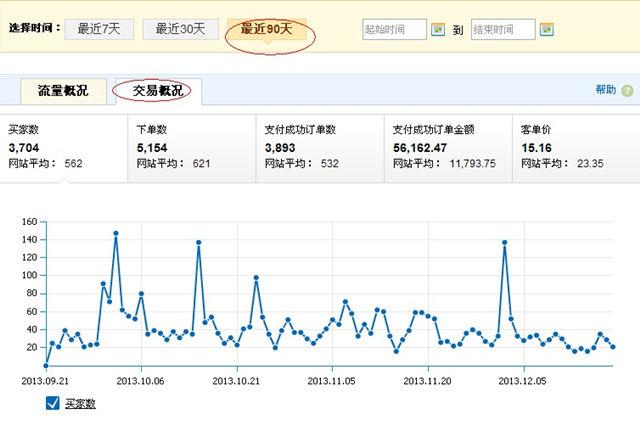
Task: Click the site average 621 value
Action: [x=202, y=164]
